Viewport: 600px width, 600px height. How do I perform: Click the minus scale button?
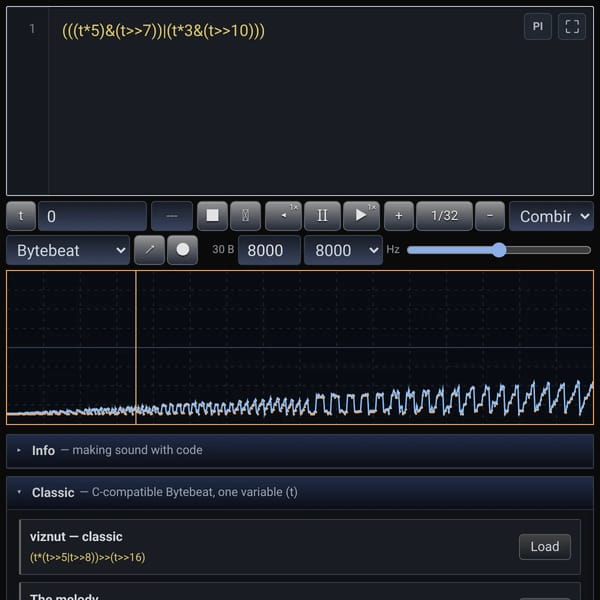490,216
